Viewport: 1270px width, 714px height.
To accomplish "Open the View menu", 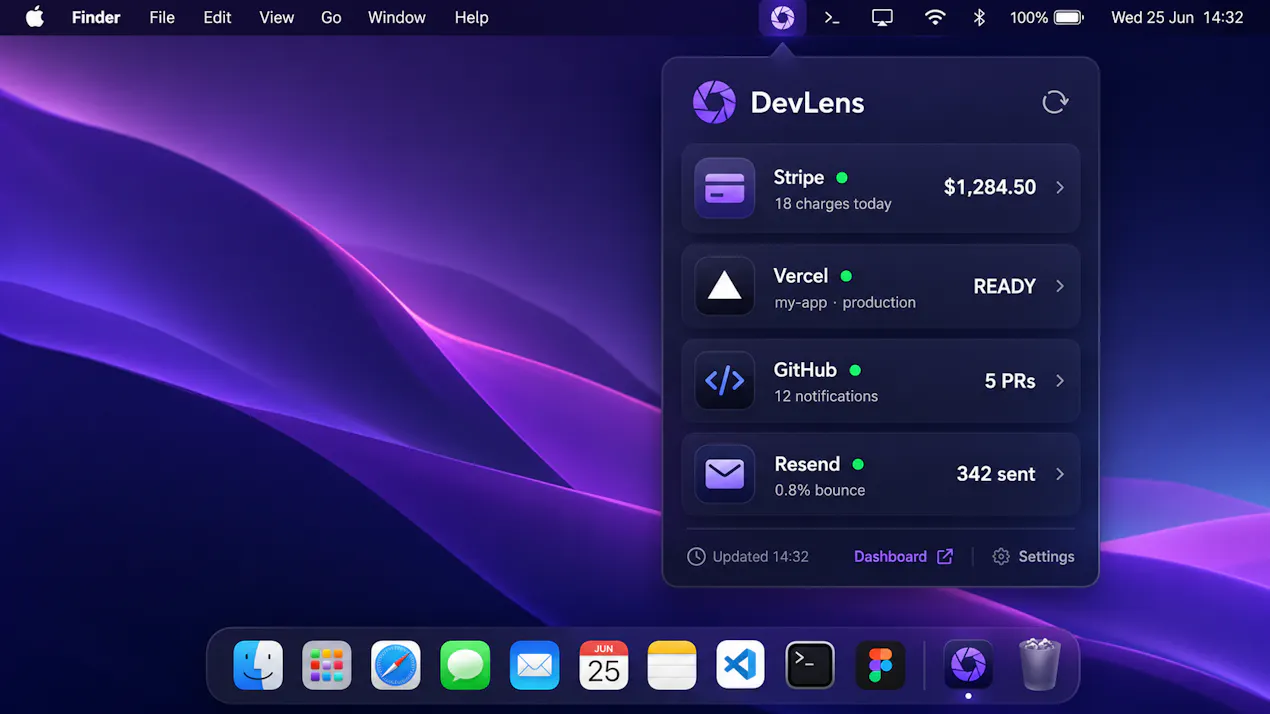I will [x=277, y=18].
